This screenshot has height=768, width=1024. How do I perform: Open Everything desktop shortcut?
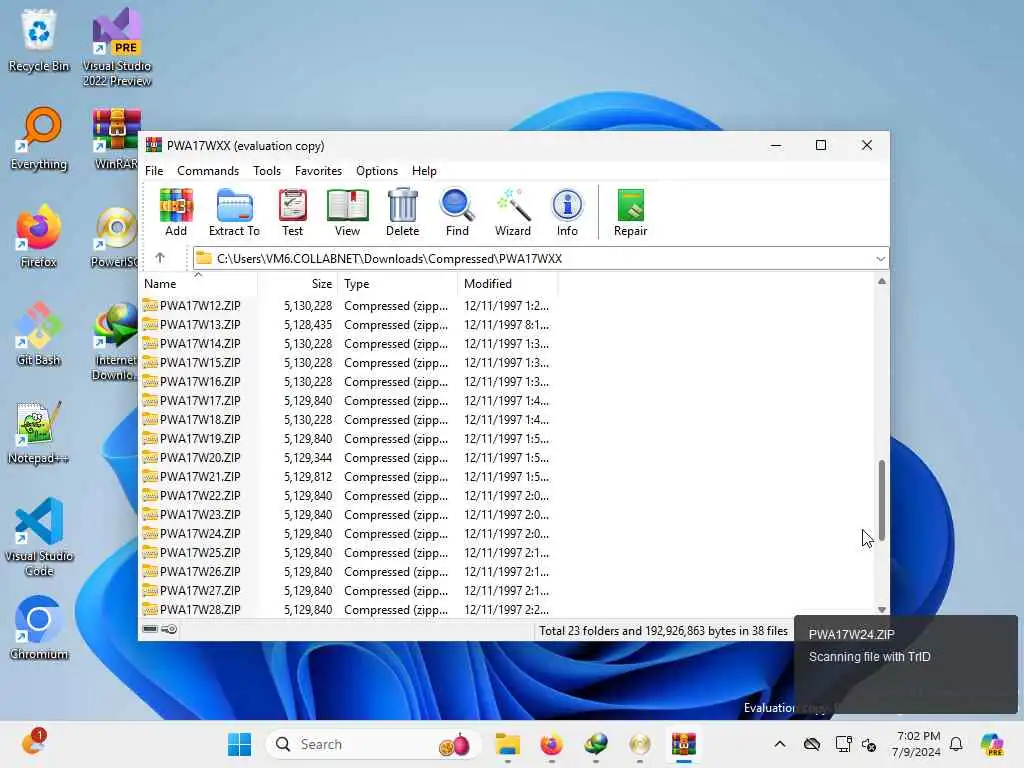coord(39,139)
